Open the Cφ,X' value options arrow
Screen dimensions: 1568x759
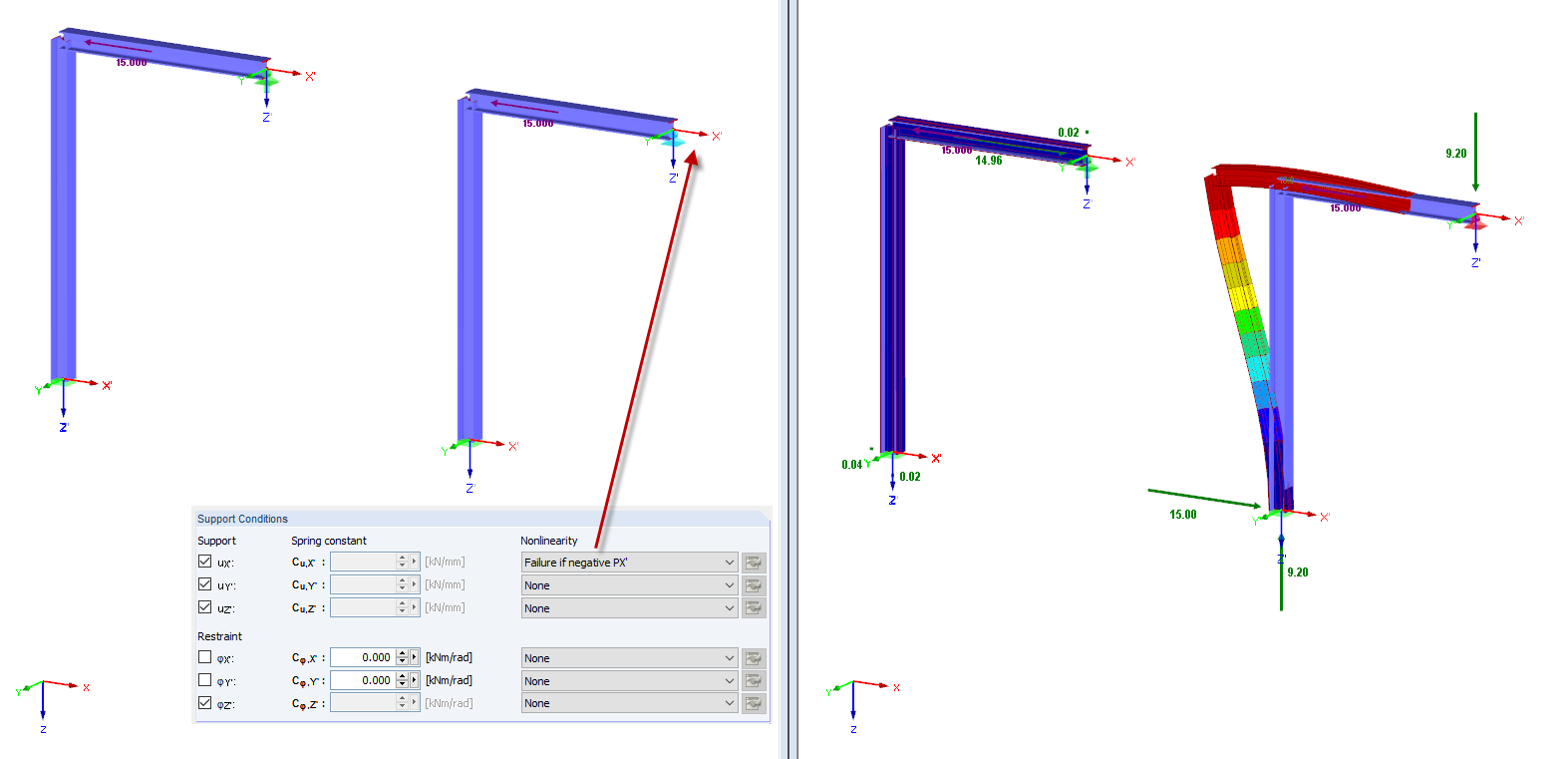[415, 657]
